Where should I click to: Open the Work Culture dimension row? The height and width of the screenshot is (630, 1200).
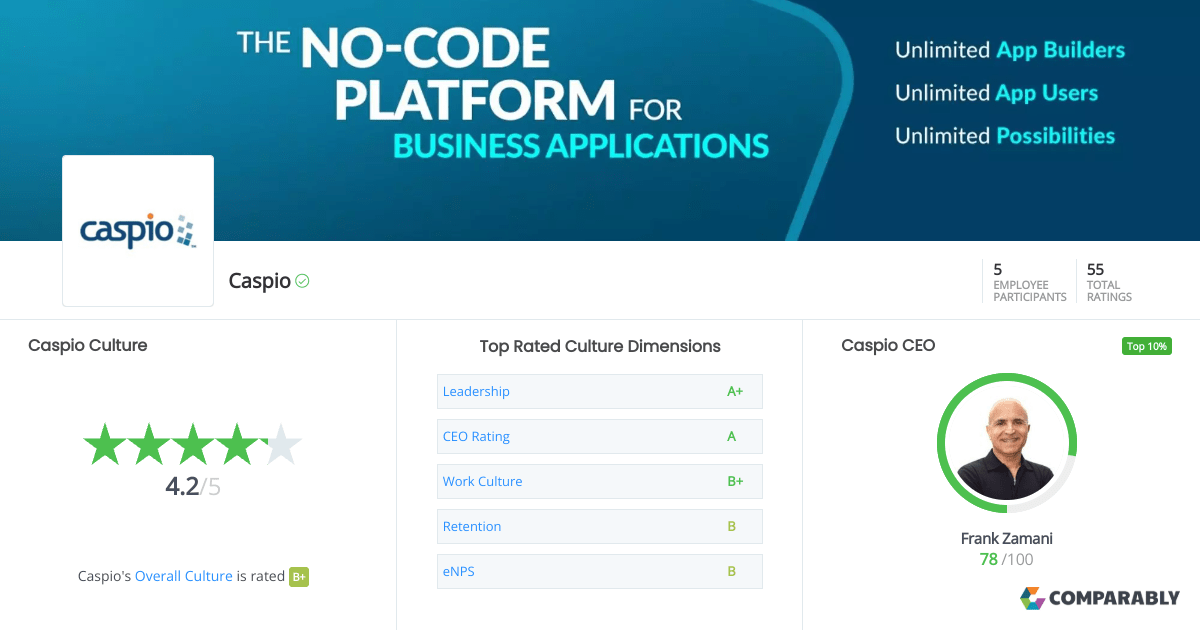point(600,481)
